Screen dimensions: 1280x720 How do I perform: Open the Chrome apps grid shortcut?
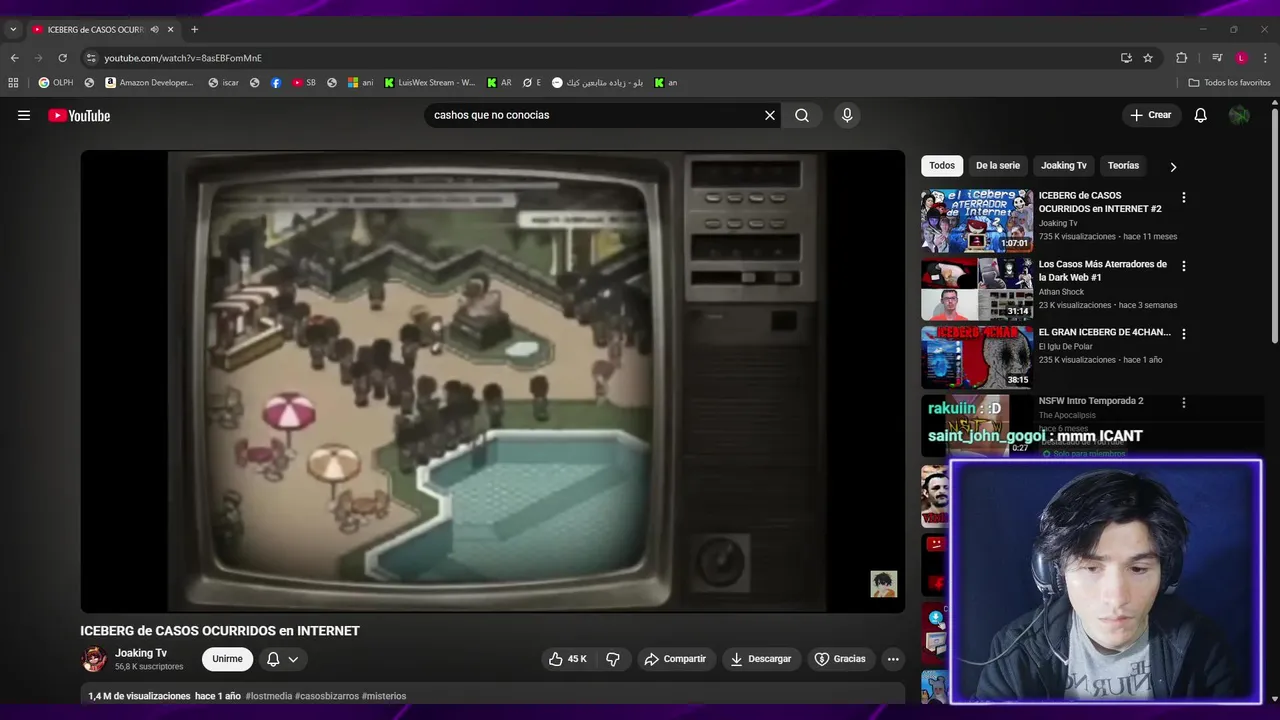[x=13, y=83]
